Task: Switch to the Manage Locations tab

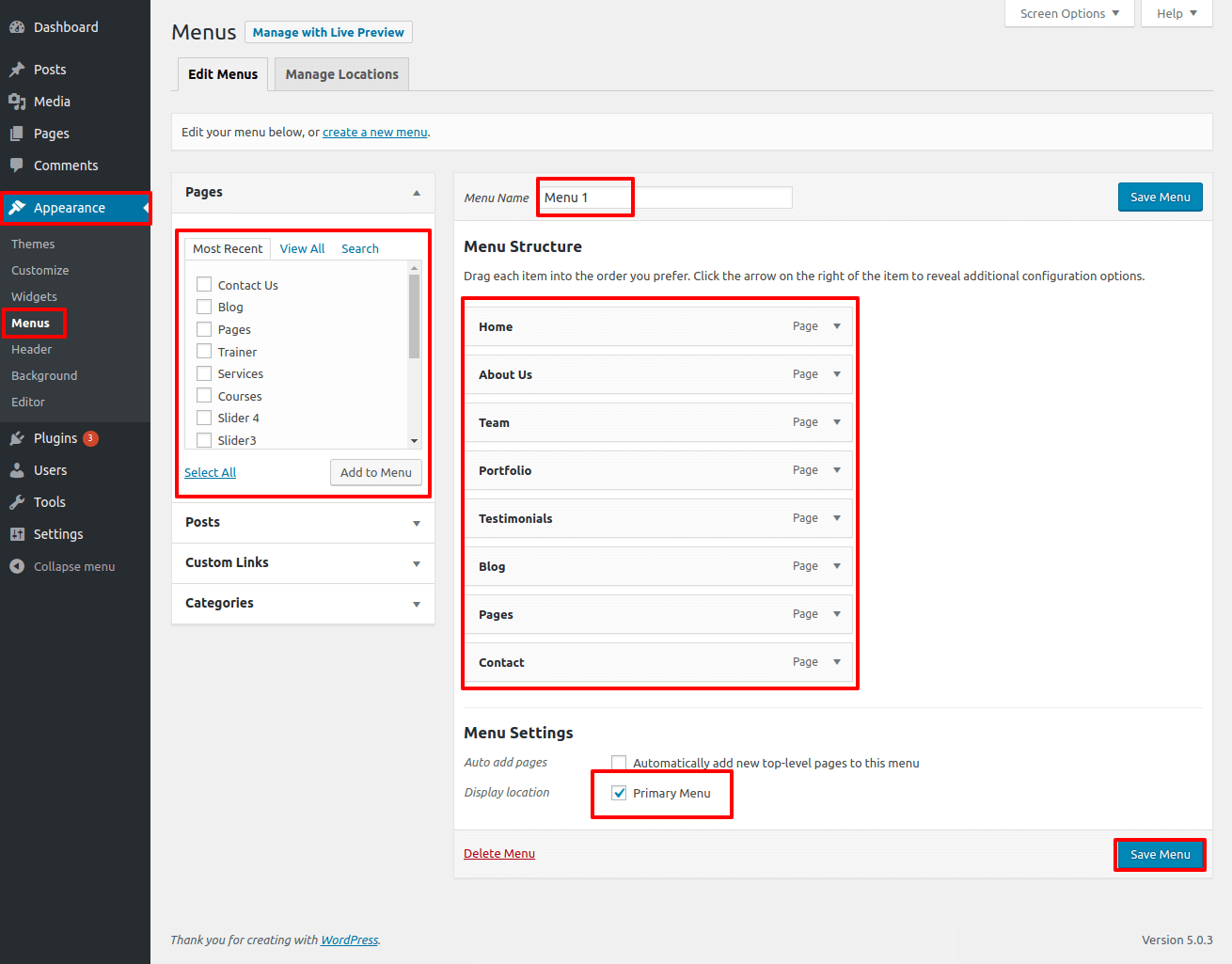Action: pos(341,74)
